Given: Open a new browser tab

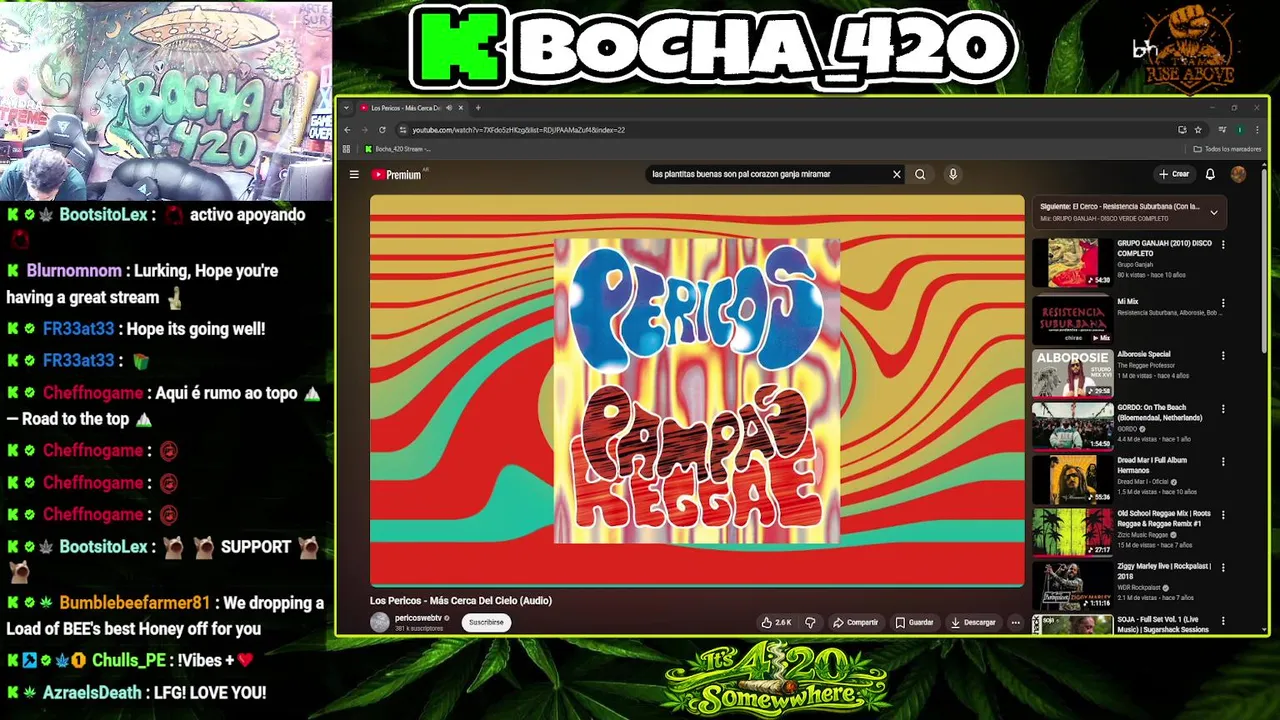Looking at the screenshot, I should click(478, 108).
